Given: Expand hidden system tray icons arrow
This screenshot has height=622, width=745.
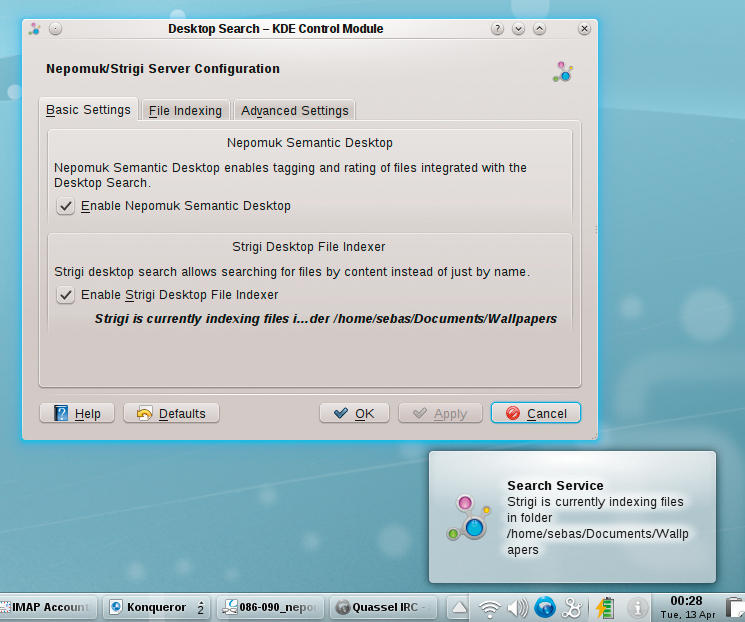Looking at the screenshot, I should [x=459, y=607].
